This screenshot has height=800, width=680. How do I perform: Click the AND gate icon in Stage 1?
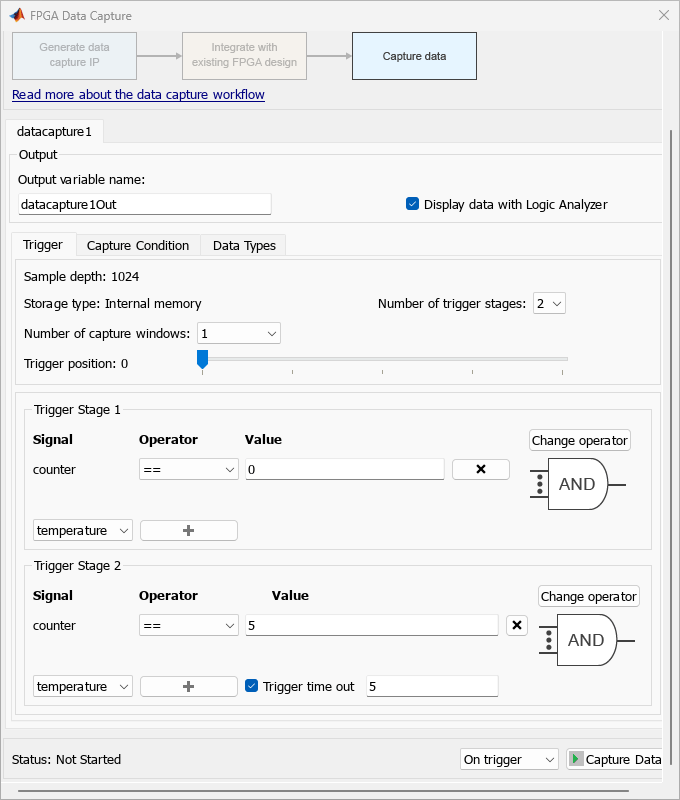(577, 484)
